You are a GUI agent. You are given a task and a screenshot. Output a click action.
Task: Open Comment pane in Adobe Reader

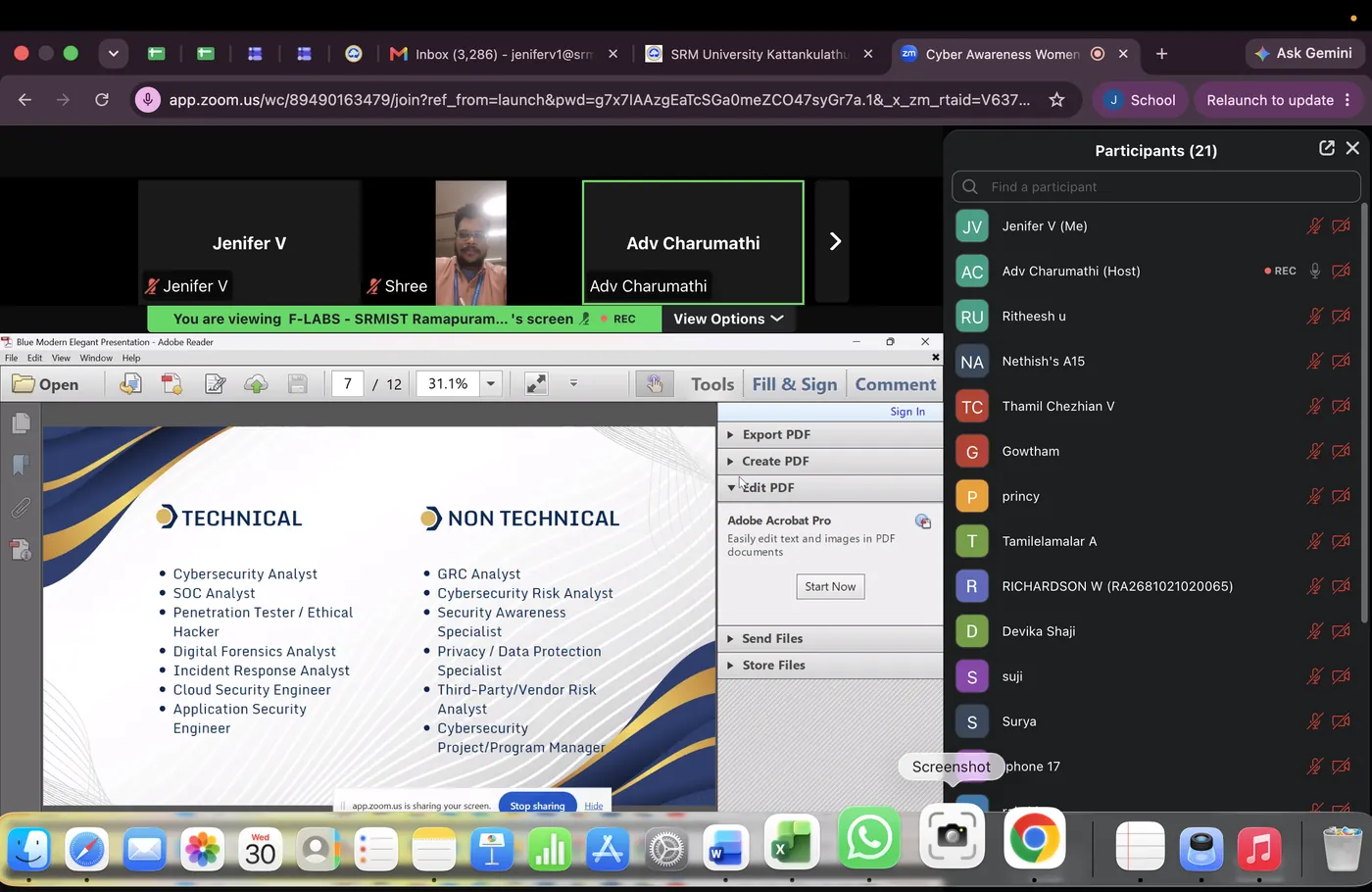[x=896, y=384]
